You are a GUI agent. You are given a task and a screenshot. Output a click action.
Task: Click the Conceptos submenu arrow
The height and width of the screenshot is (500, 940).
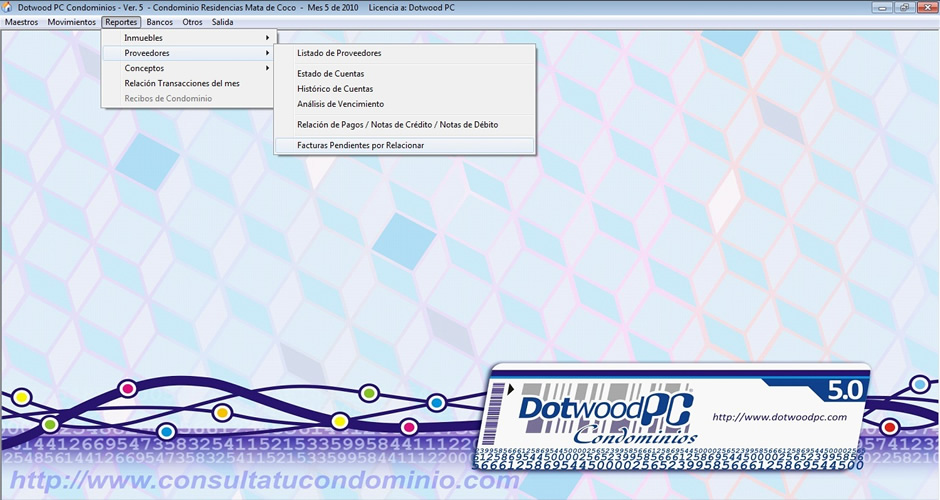[x=267, y=68]
